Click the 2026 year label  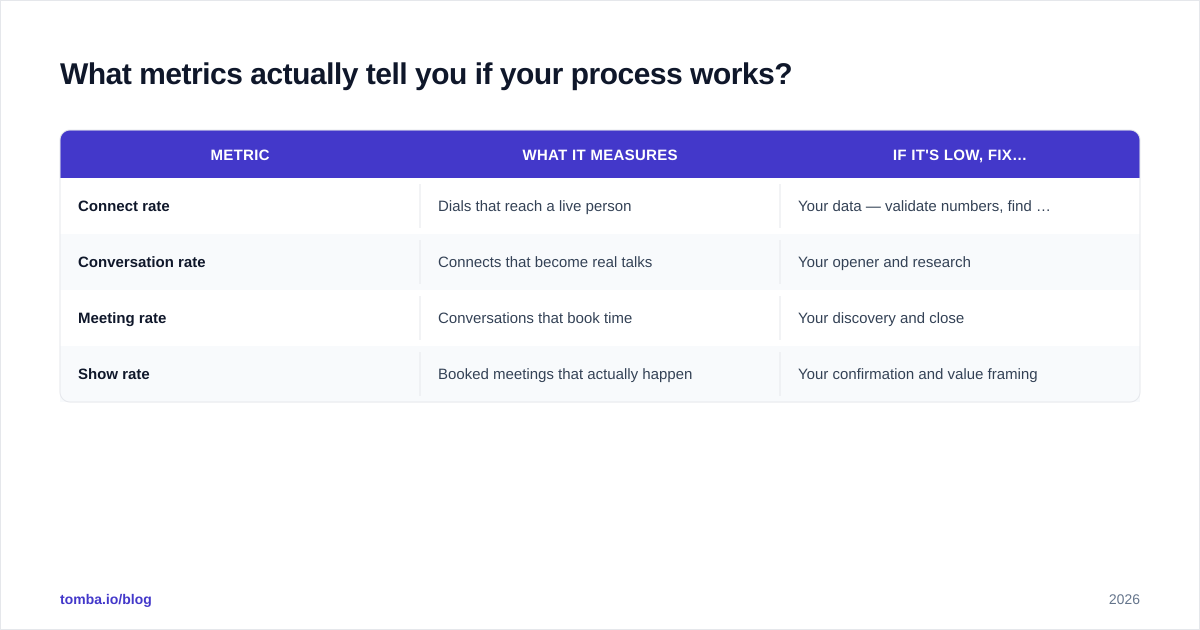[1124, 599]
